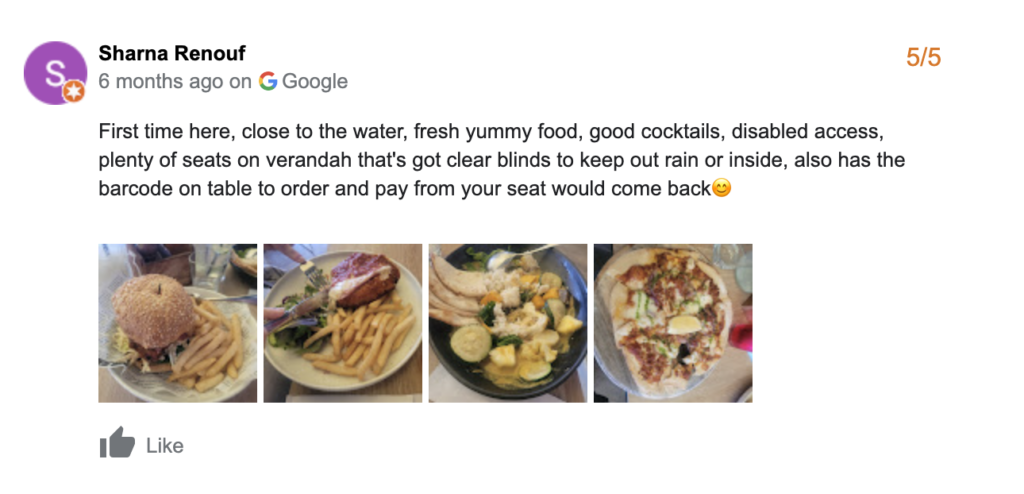Click the orange star badge on avatar
Screen dimensions: 1024x494
(x=74, y=93)
